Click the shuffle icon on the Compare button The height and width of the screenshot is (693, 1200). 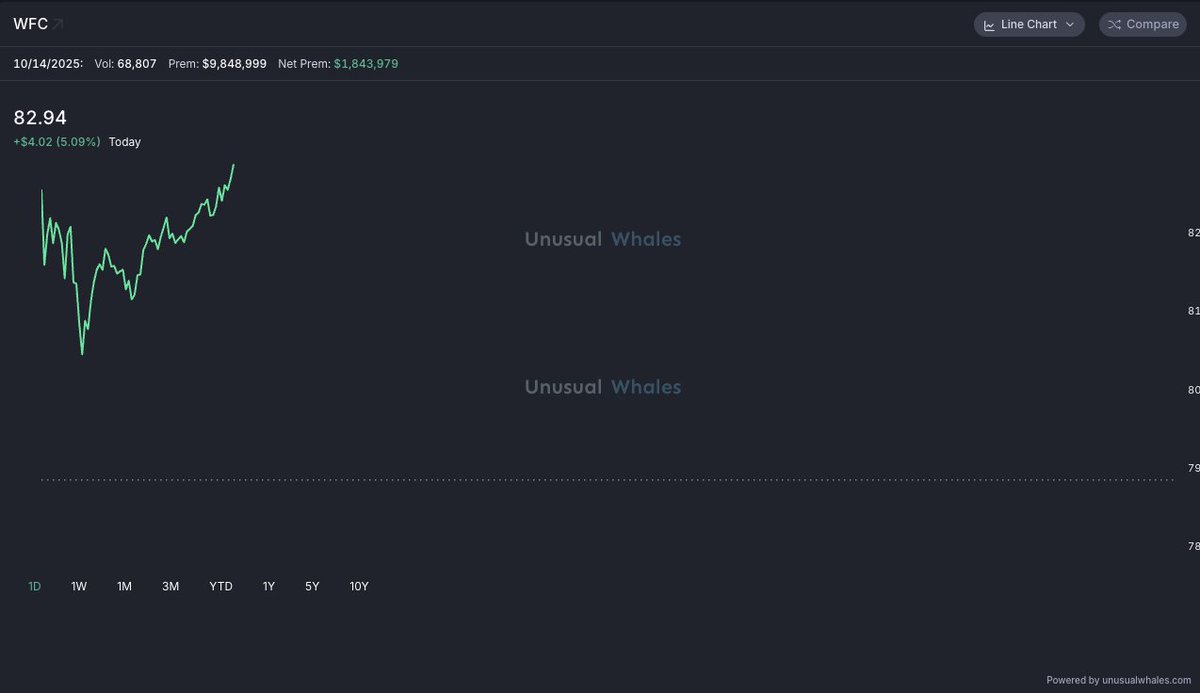(1114, 24)
